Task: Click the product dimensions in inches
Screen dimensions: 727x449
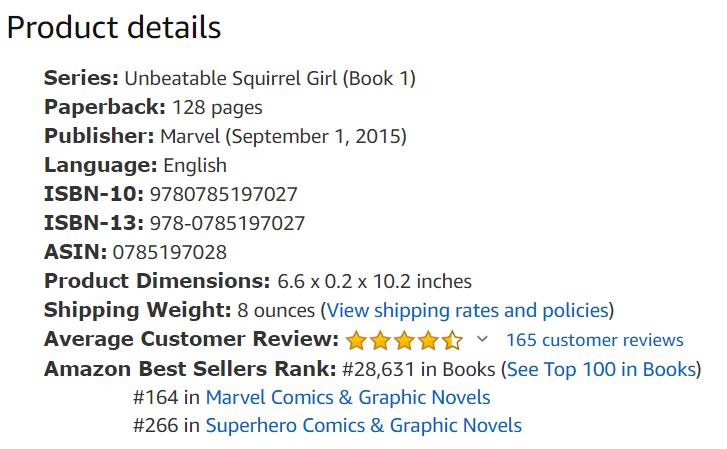Action: 373,281
